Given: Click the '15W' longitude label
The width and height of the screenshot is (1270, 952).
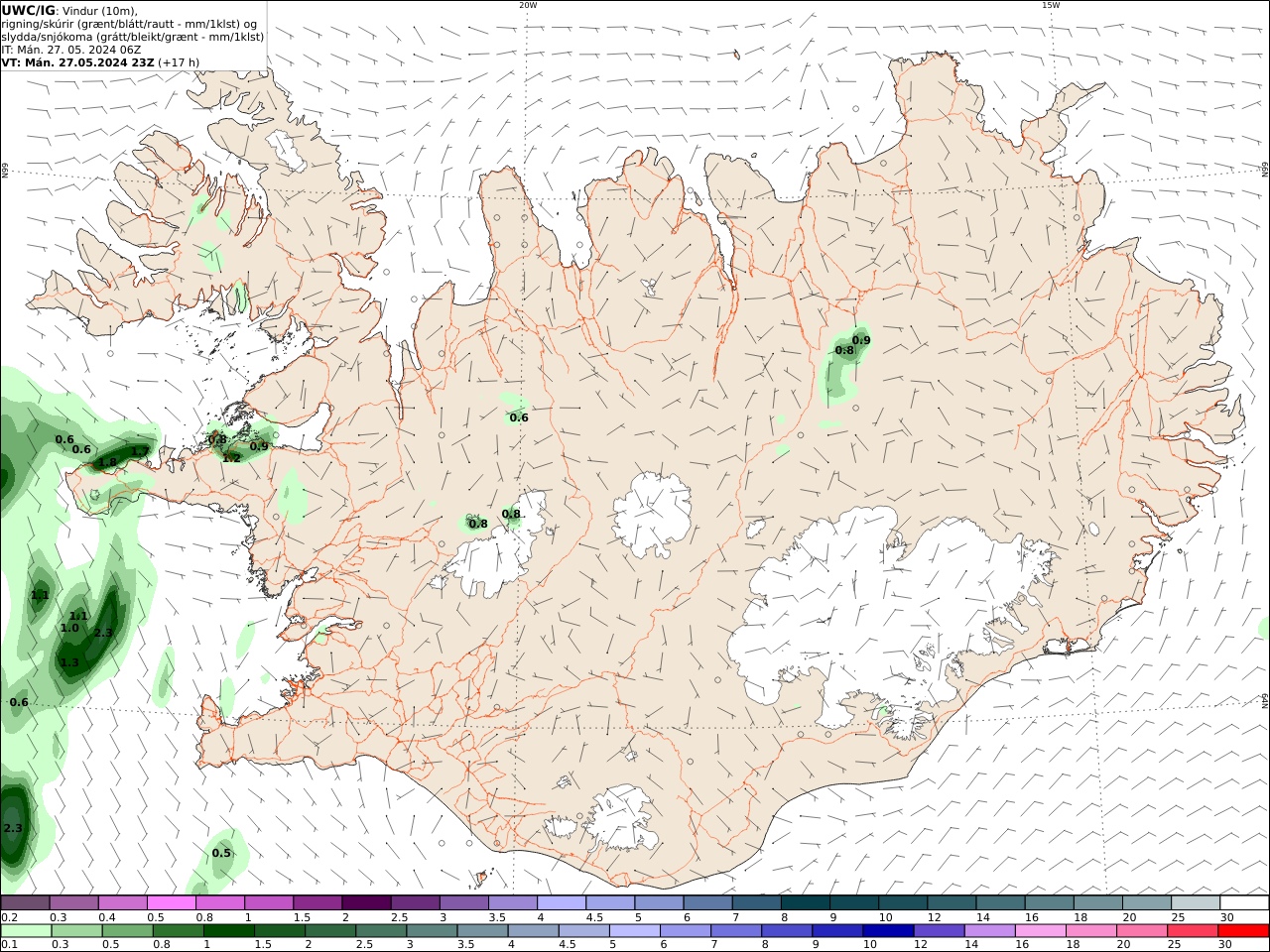Looking at the screenshot, I should [x=1051, y=5].
